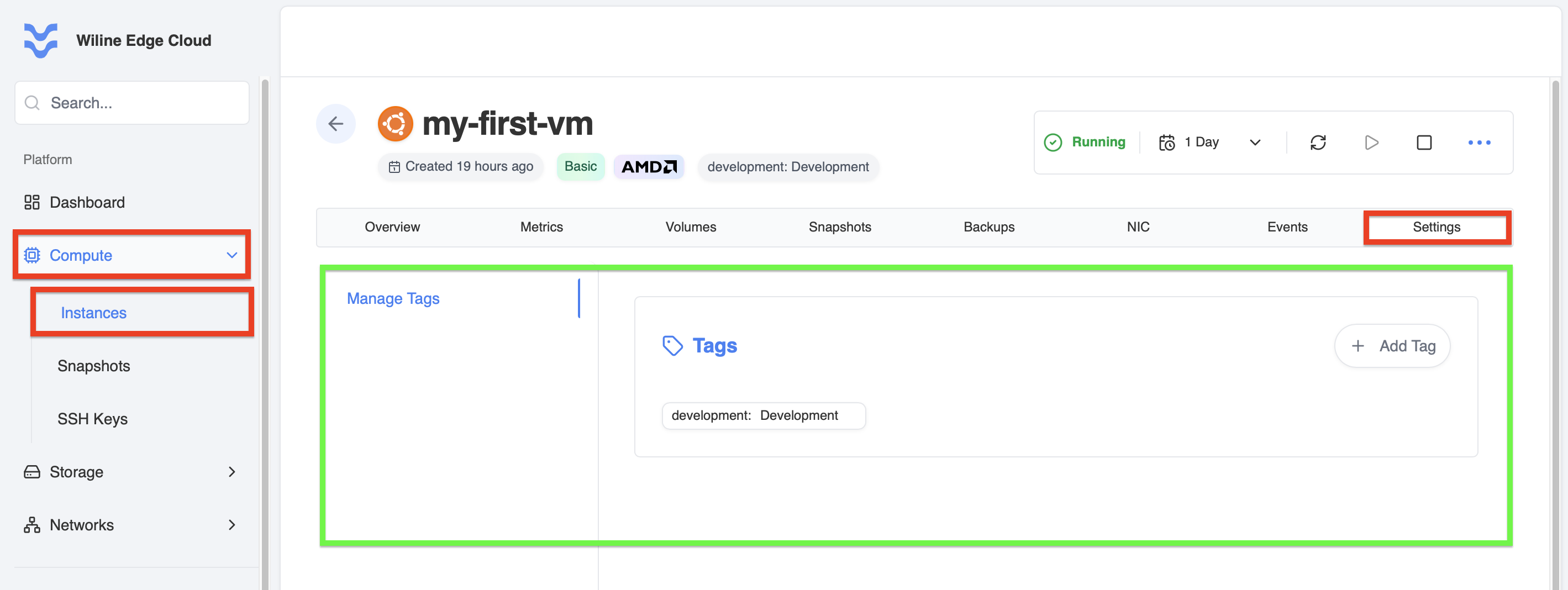Open the Compute menu label

[81, 255]
